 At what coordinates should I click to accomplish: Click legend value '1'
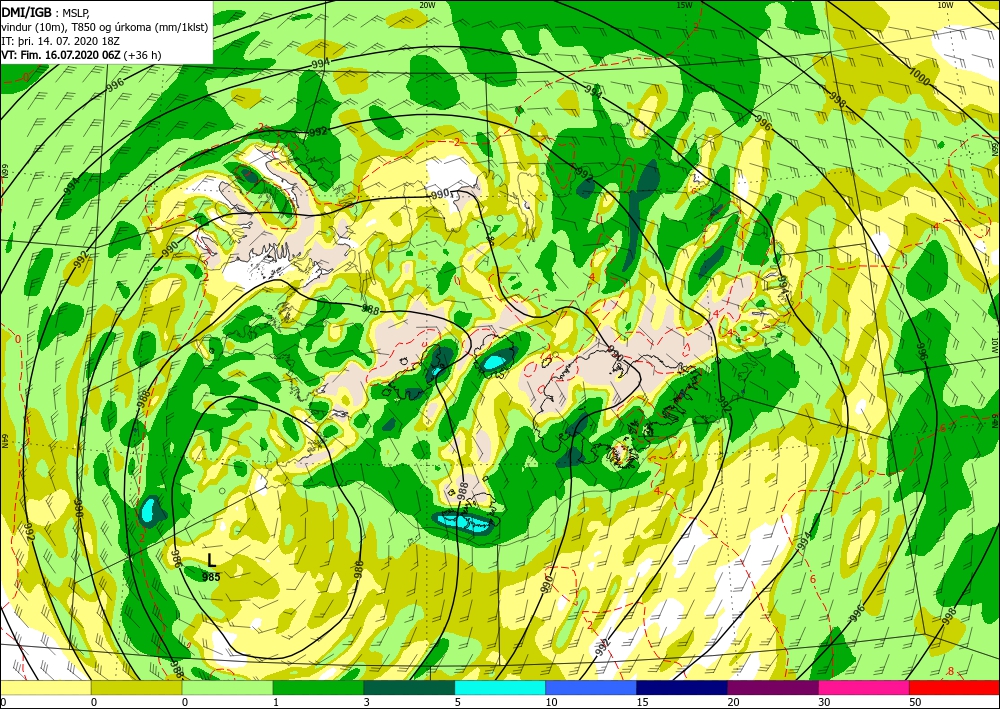click(x=276, y=702)
